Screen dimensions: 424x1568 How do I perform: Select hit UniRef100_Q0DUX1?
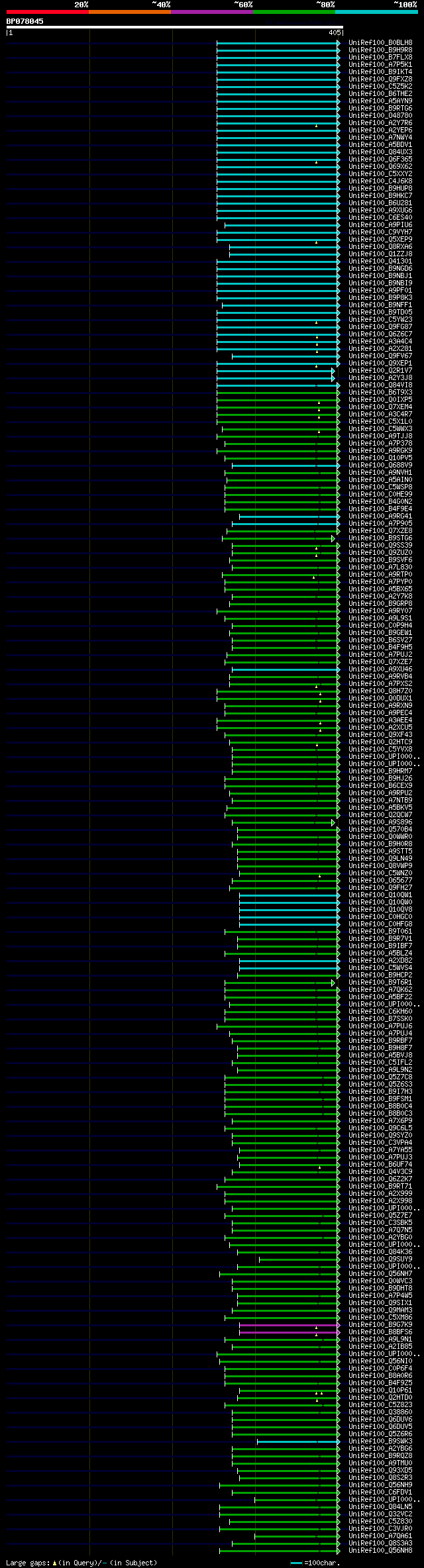[x=380, y=699]
